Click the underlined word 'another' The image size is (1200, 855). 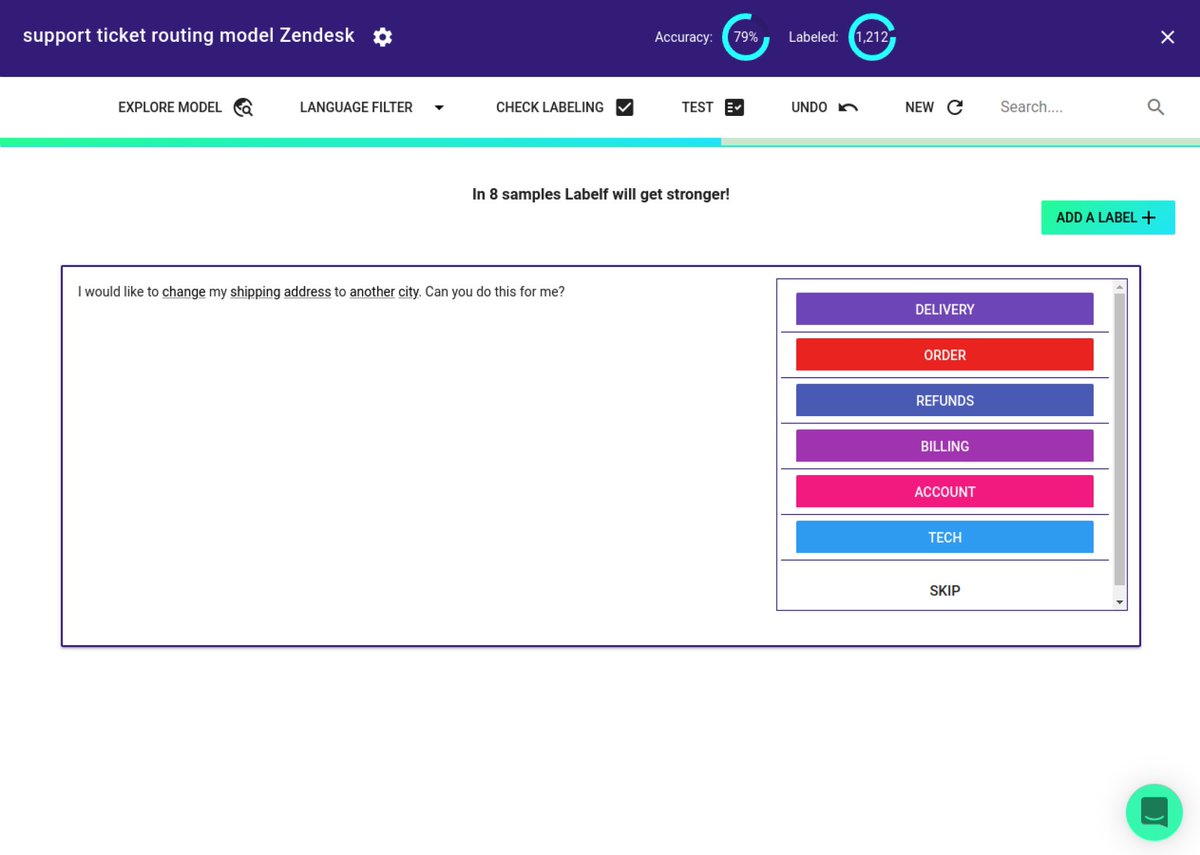373,292
